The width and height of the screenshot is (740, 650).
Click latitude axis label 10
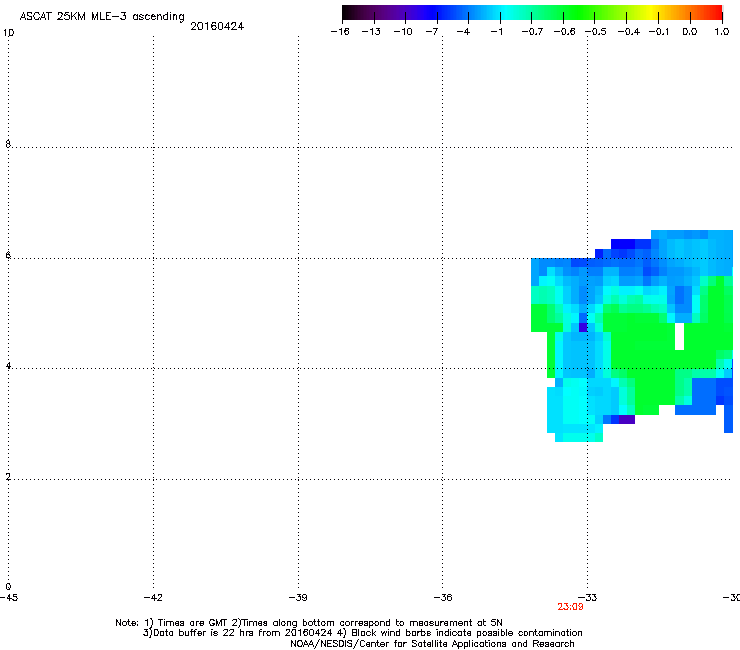[x=8, y=33]
